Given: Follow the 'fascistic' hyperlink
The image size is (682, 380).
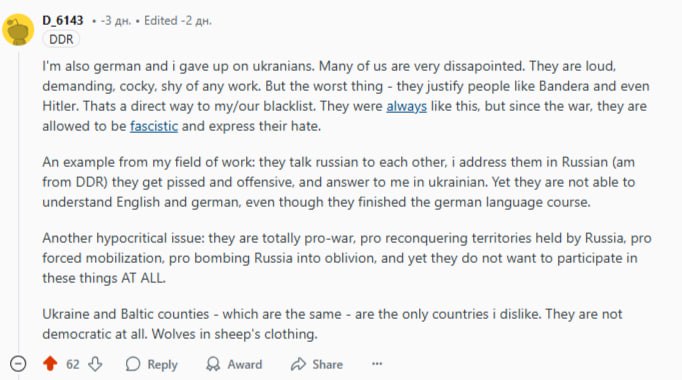Looking at the screenshot, I should 154,126.
